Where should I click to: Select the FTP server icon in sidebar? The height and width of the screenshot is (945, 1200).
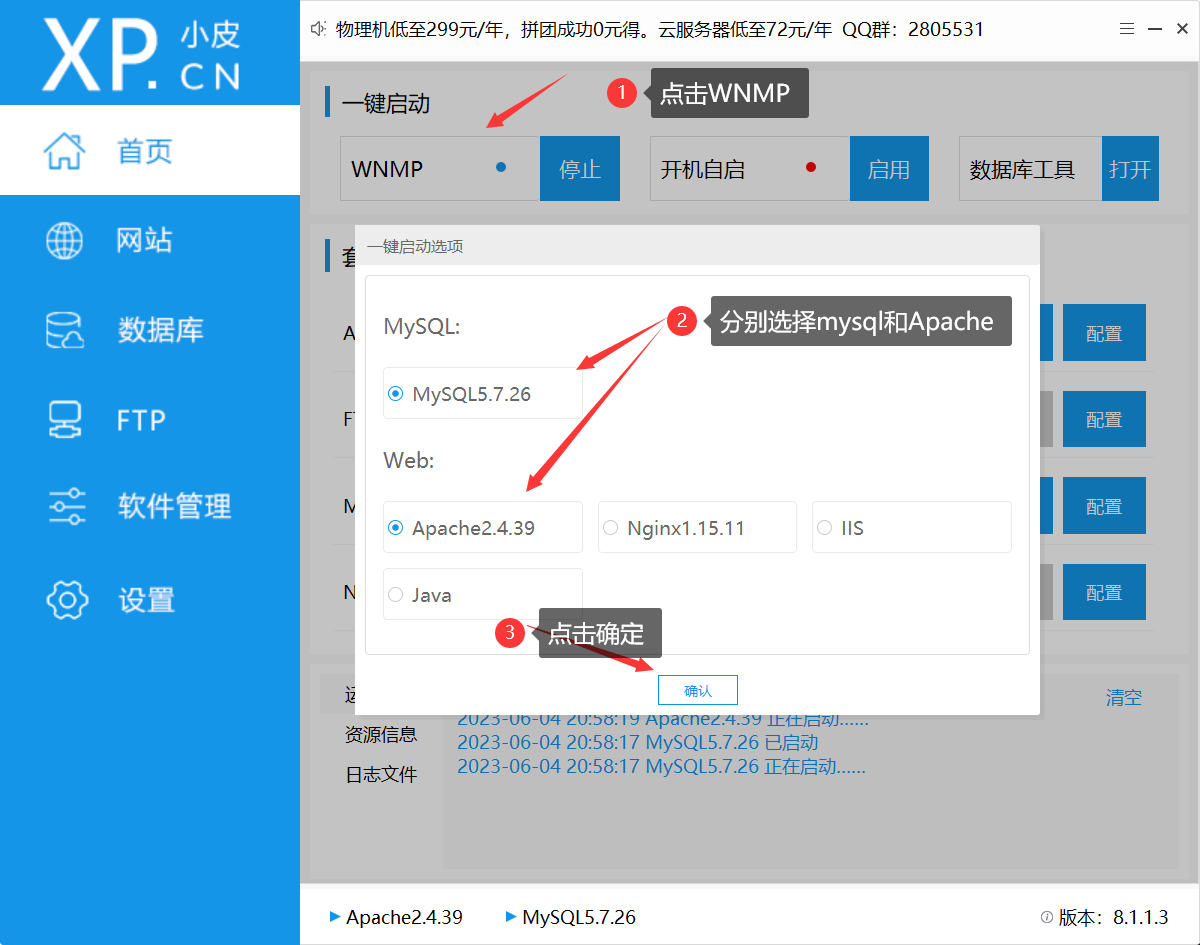66,420
